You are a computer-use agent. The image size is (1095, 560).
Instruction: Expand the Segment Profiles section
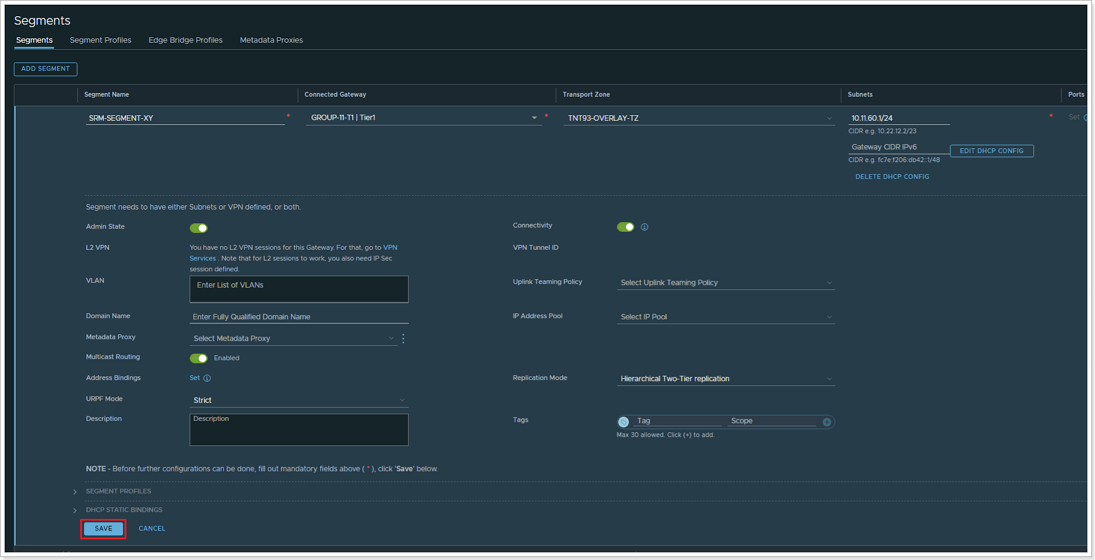(x=75, y=492)
